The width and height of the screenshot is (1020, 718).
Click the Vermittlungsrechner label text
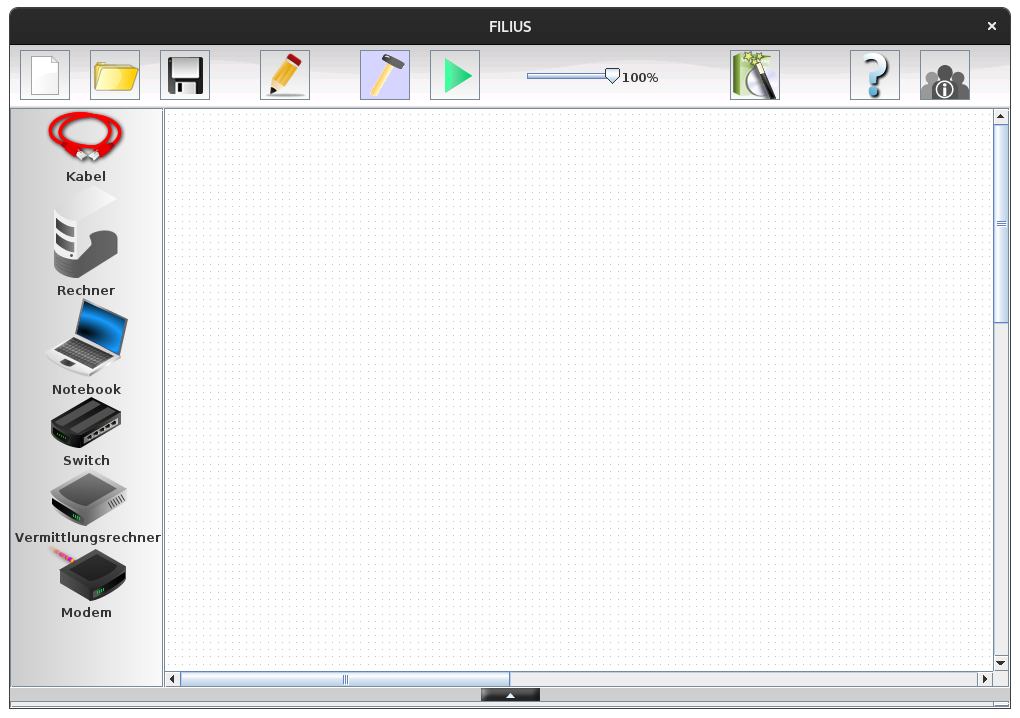tap(88, 538)
